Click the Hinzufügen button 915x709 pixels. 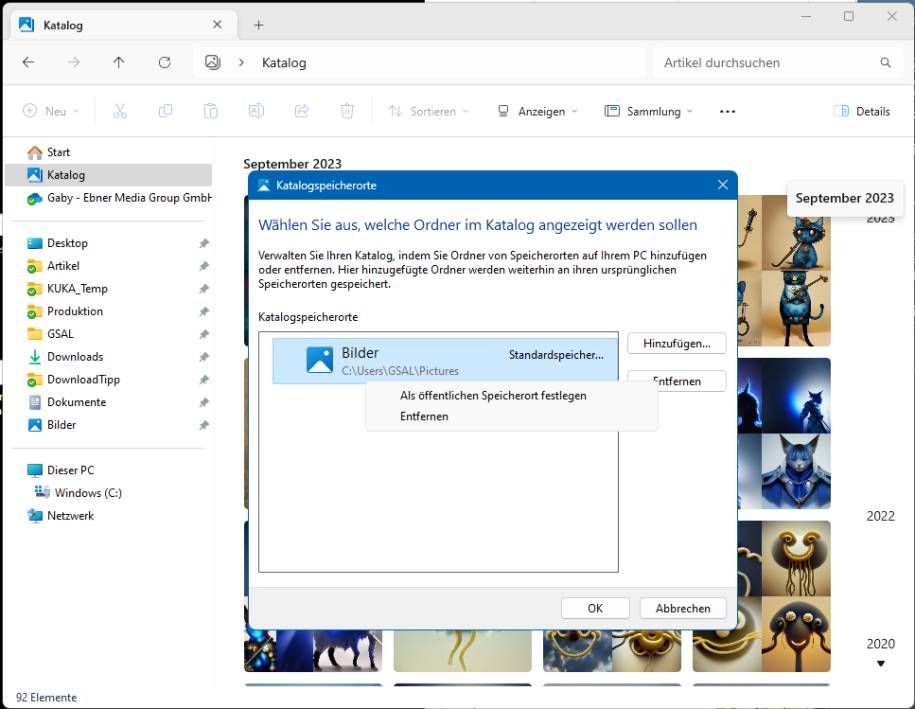676,343
